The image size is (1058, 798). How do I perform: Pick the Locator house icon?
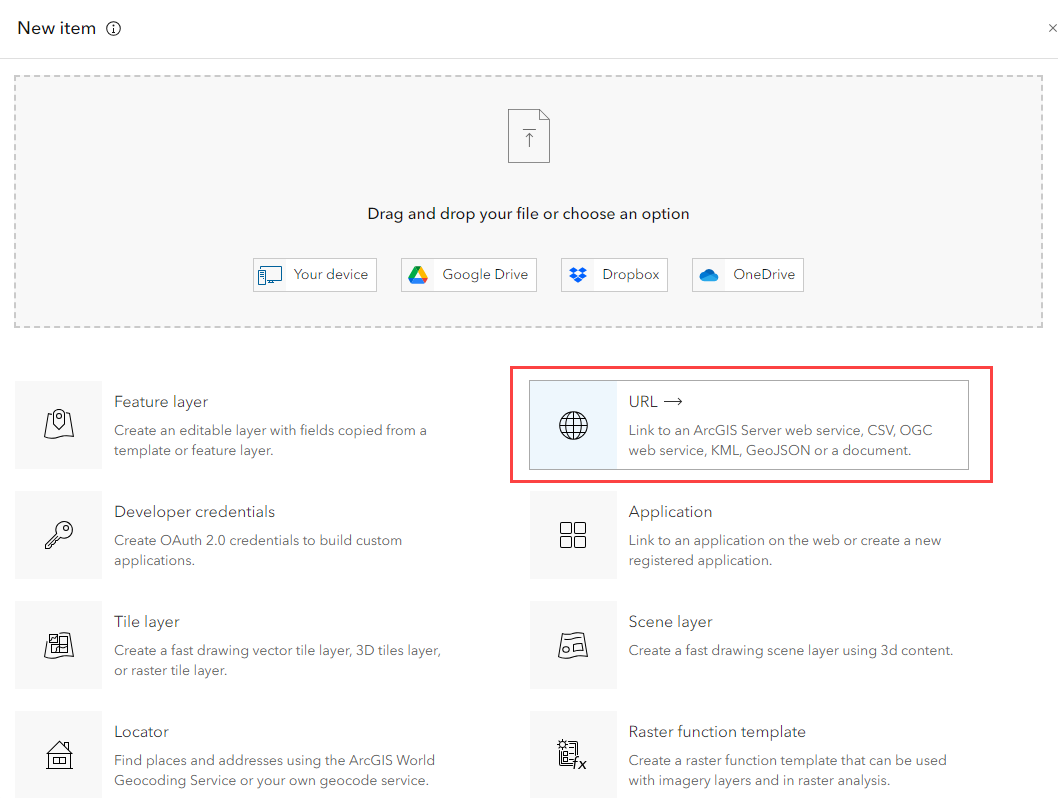[59, 755]
